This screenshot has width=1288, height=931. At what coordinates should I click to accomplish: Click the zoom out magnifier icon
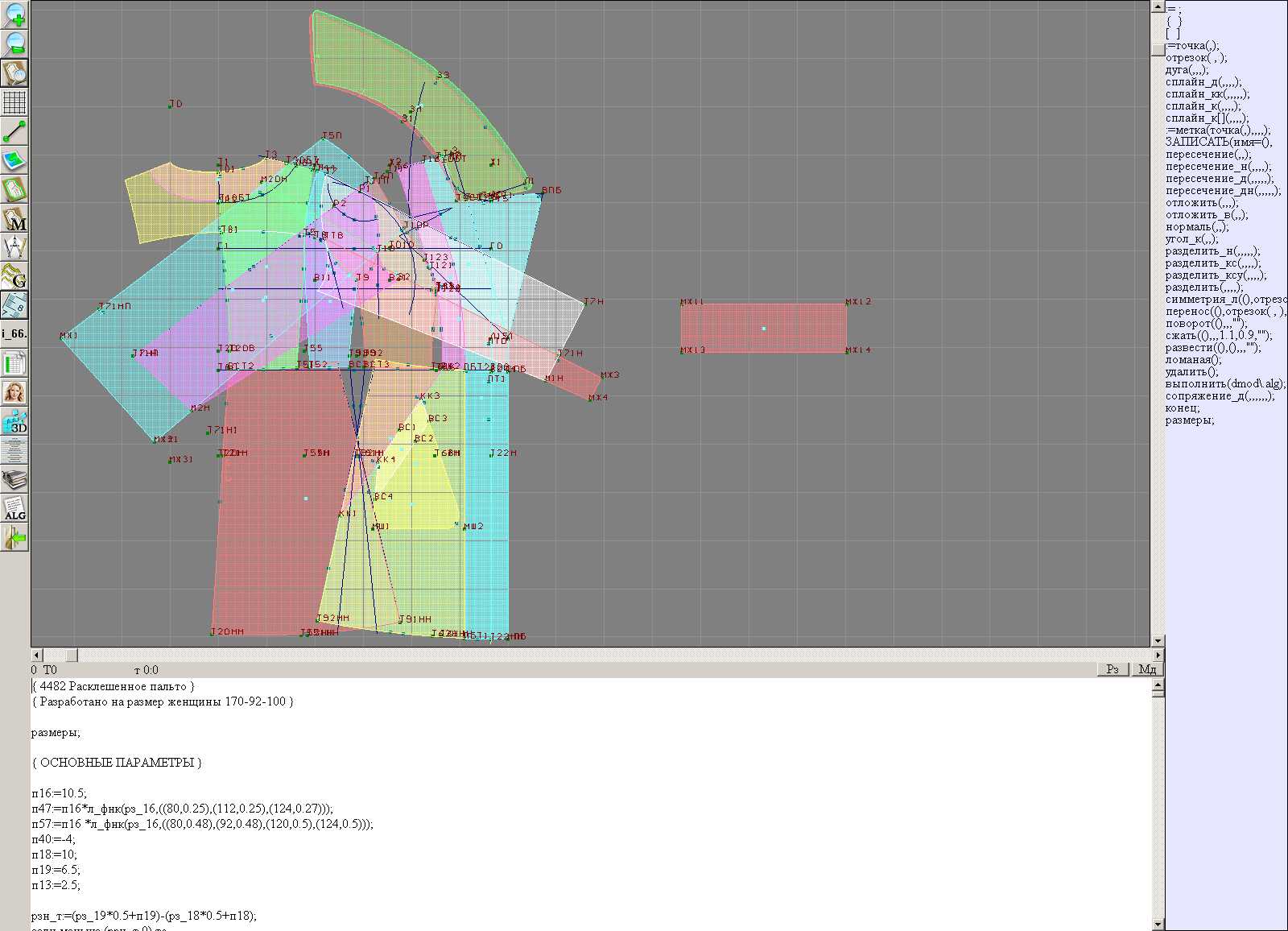(14, 43)
